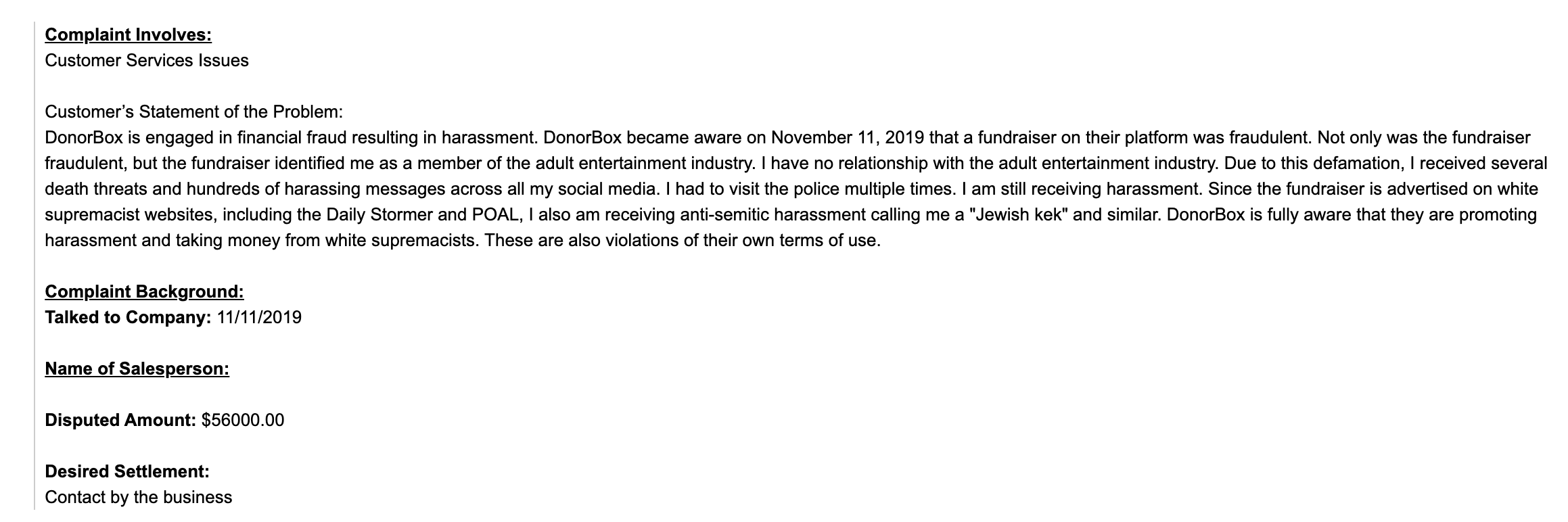Image resolution: width=1568 pixels, height=522 pixels.
Task: Click the Contact by the business text
Action: pyautogui.click(x=139, y=497)
